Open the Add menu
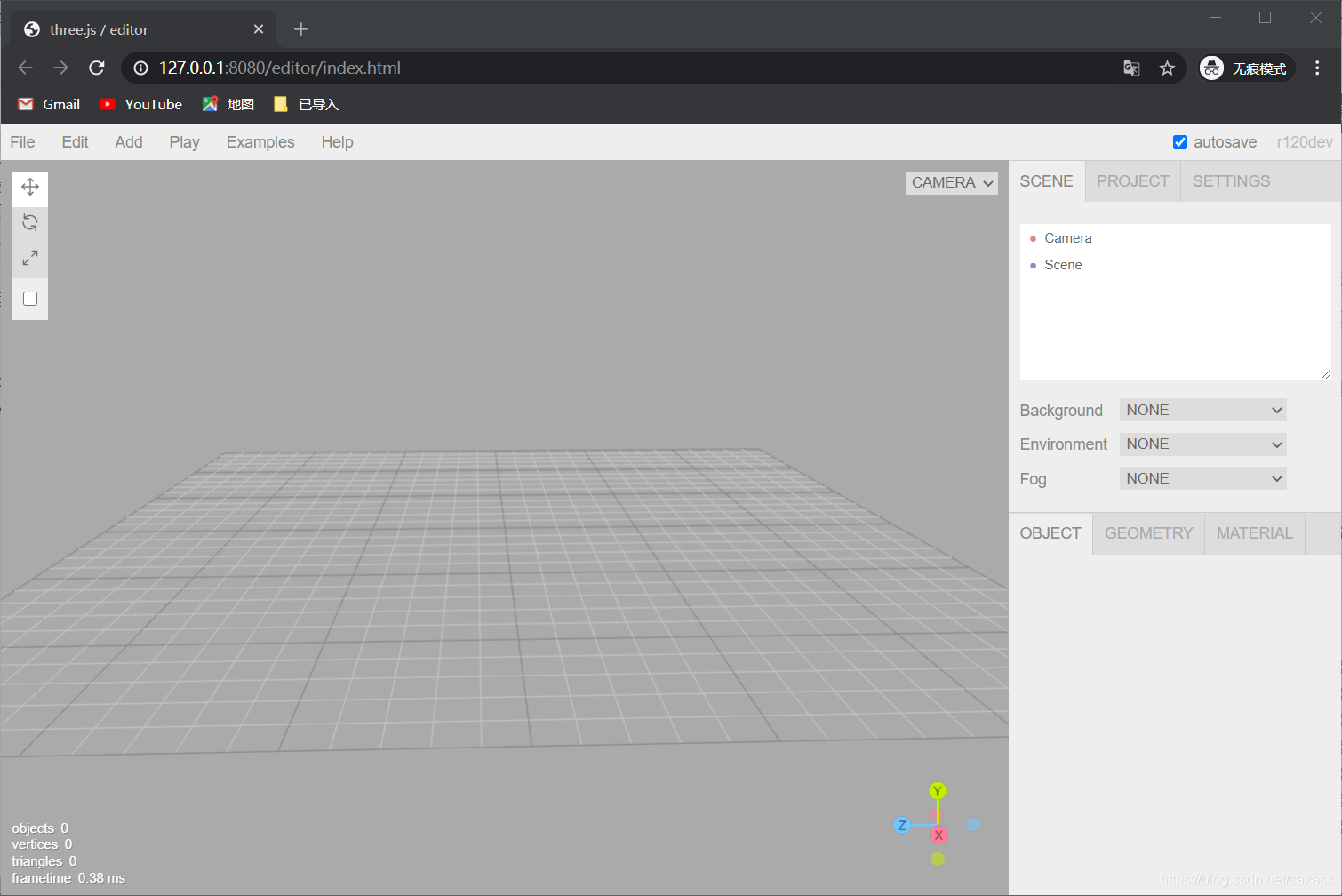The image size is (1342, 896). 128,141
